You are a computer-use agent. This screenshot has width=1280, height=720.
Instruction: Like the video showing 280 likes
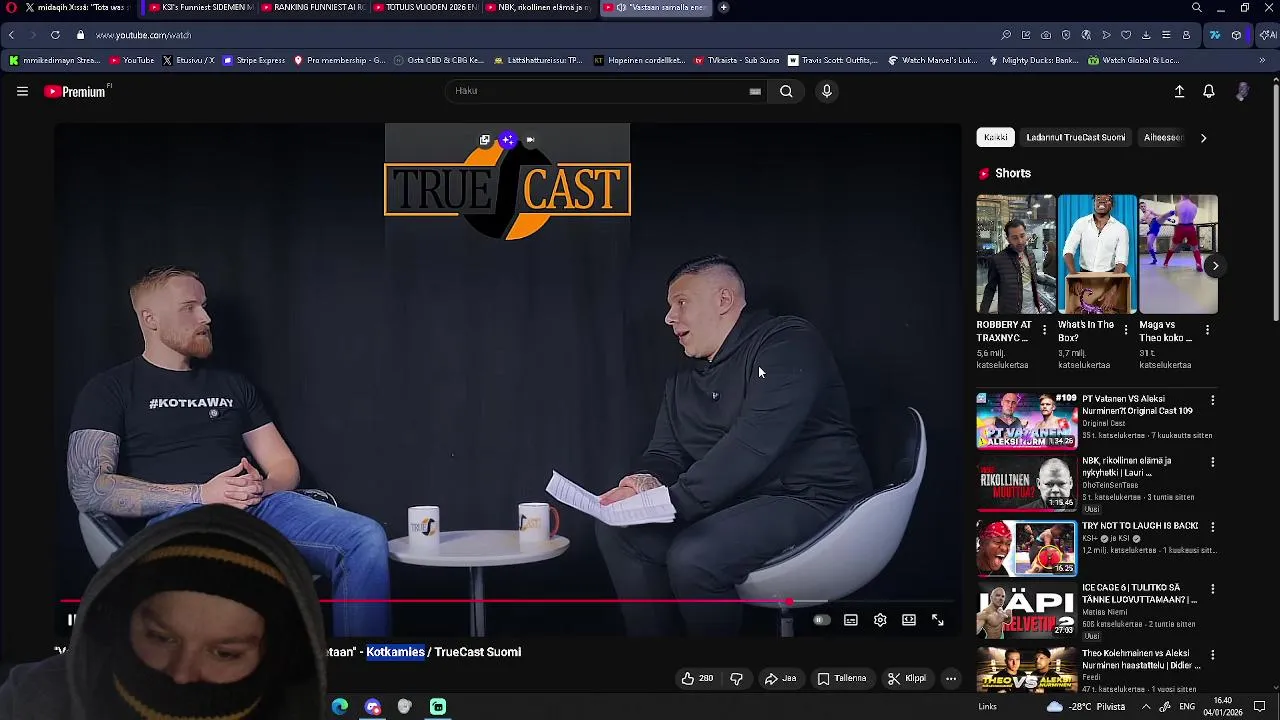(x=697, y=678)
